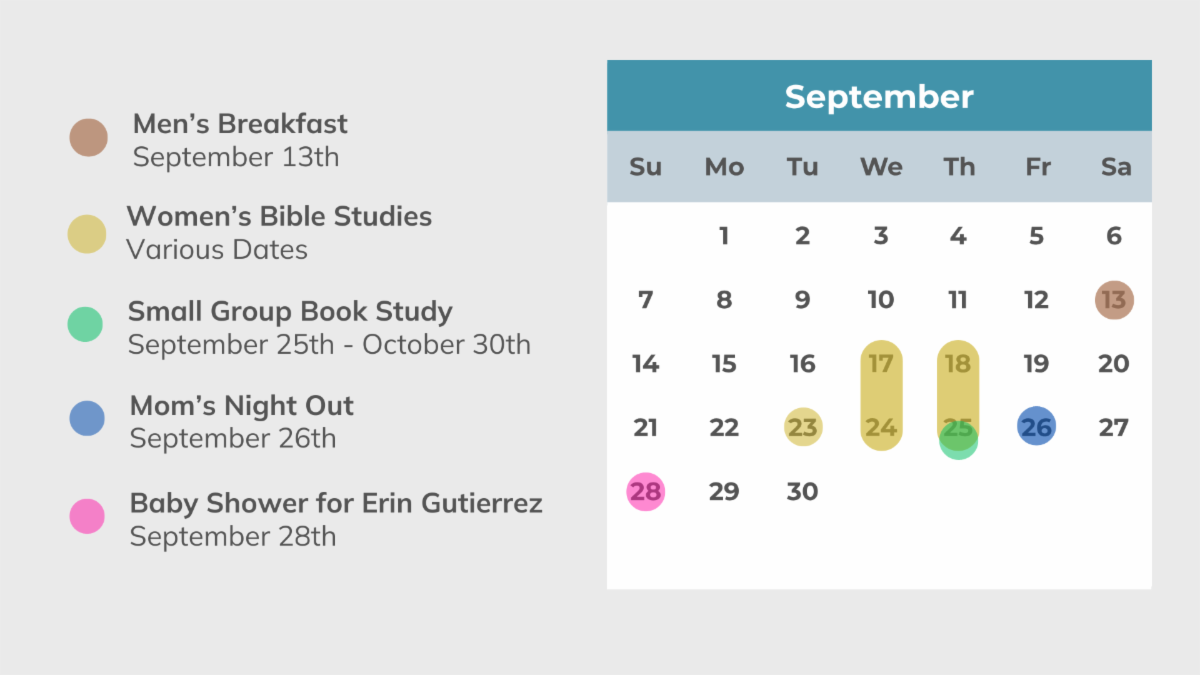Click date 18 in the Thursday column
1200x675 pixels.
click(x=958, y=364)
